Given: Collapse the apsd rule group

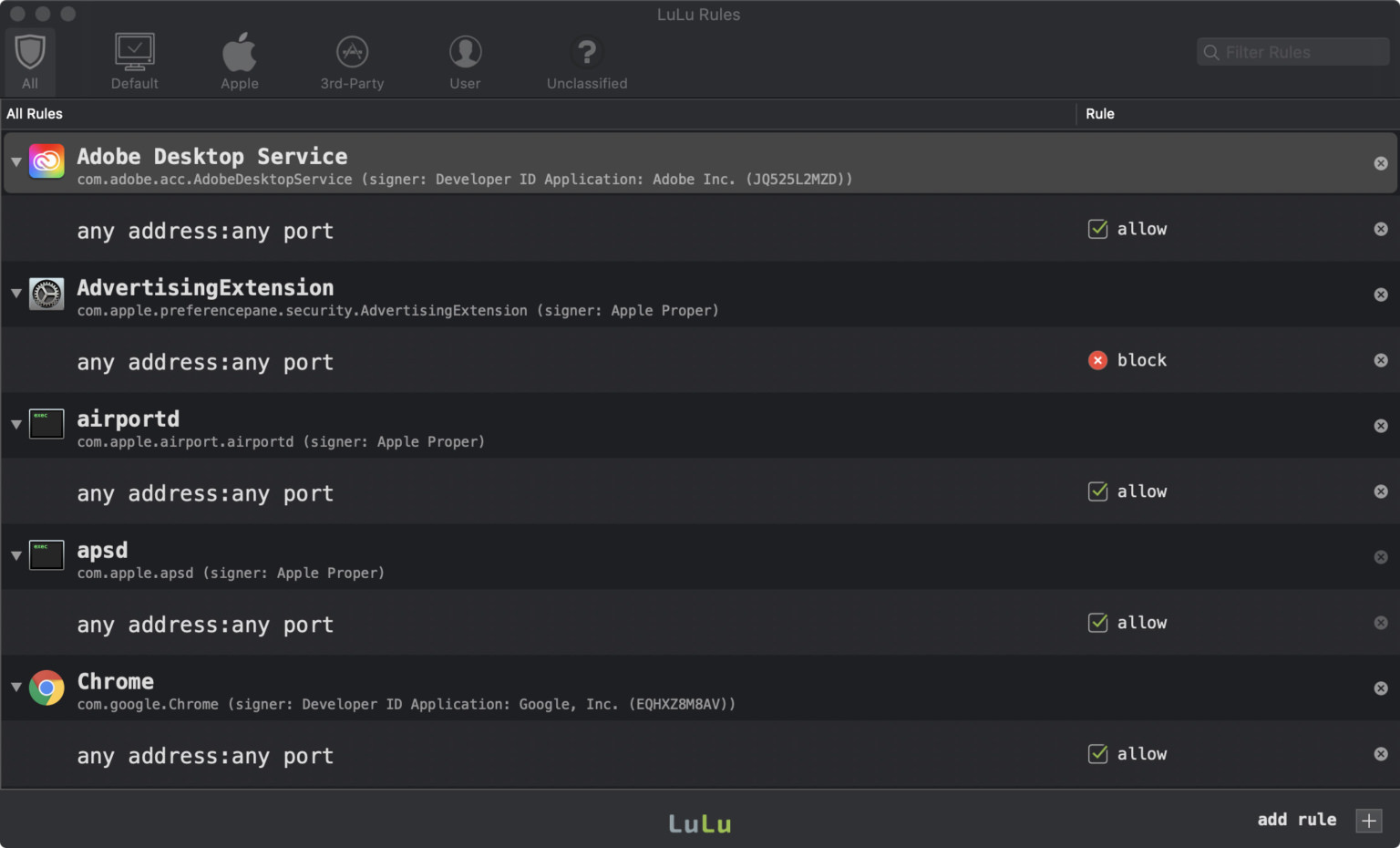Looking at the screenshot, I should click(x=16, y=556).
